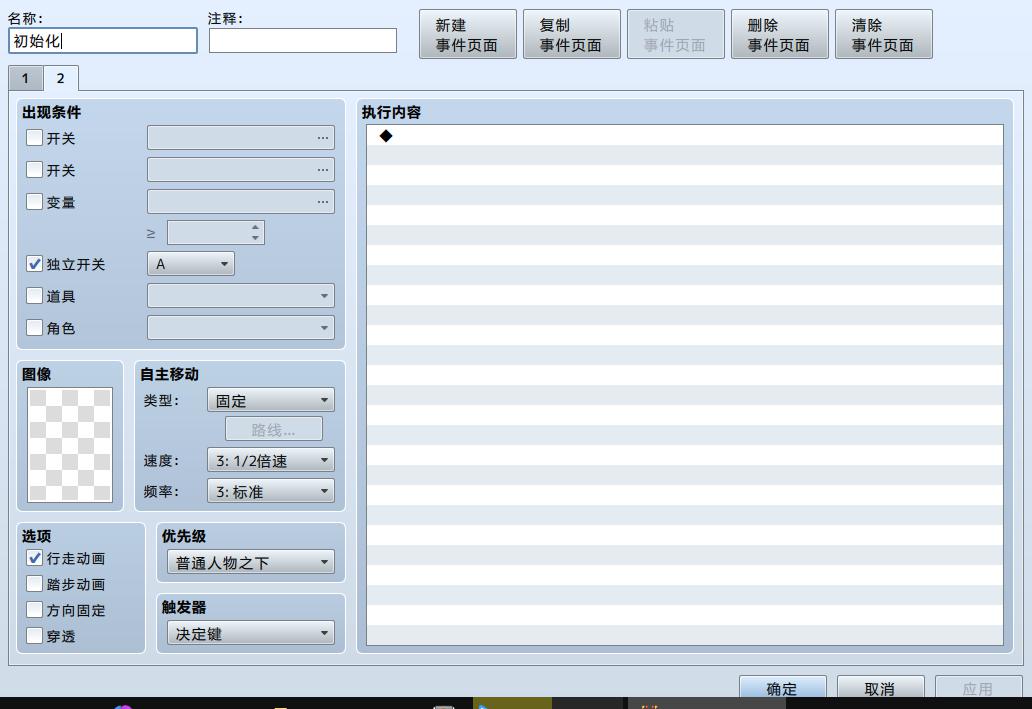Click the 图像 event graphic preview
This screenshot has height=709, width=1032.
[70, 445]
